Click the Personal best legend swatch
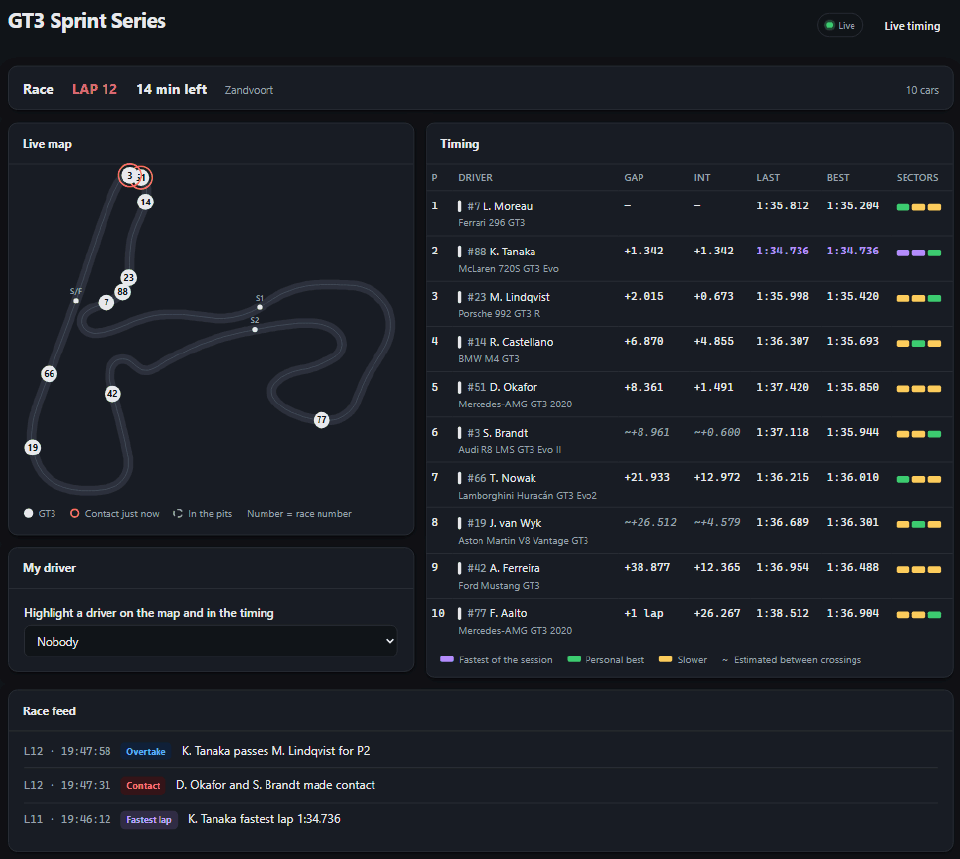 (x=574, y=659)
